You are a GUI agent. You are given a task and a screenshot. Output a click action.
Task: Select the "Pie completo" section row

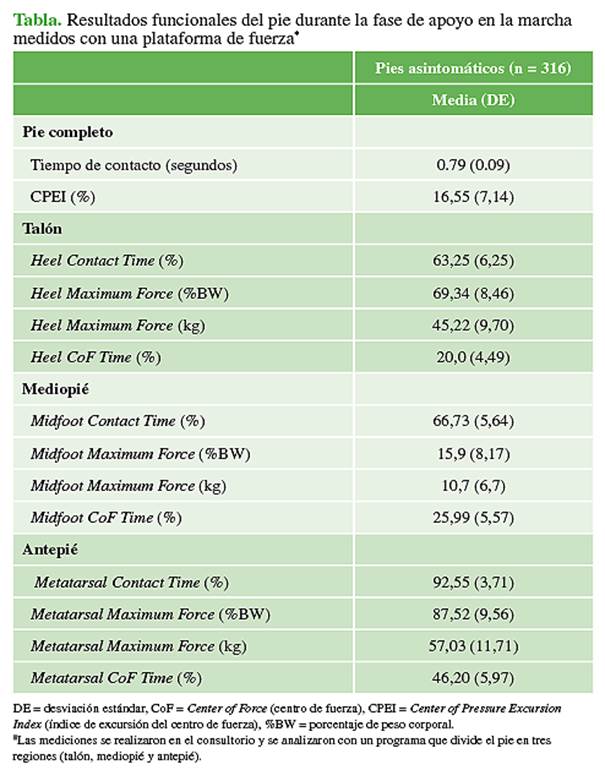pyautogui.click(x=68, y=132)
